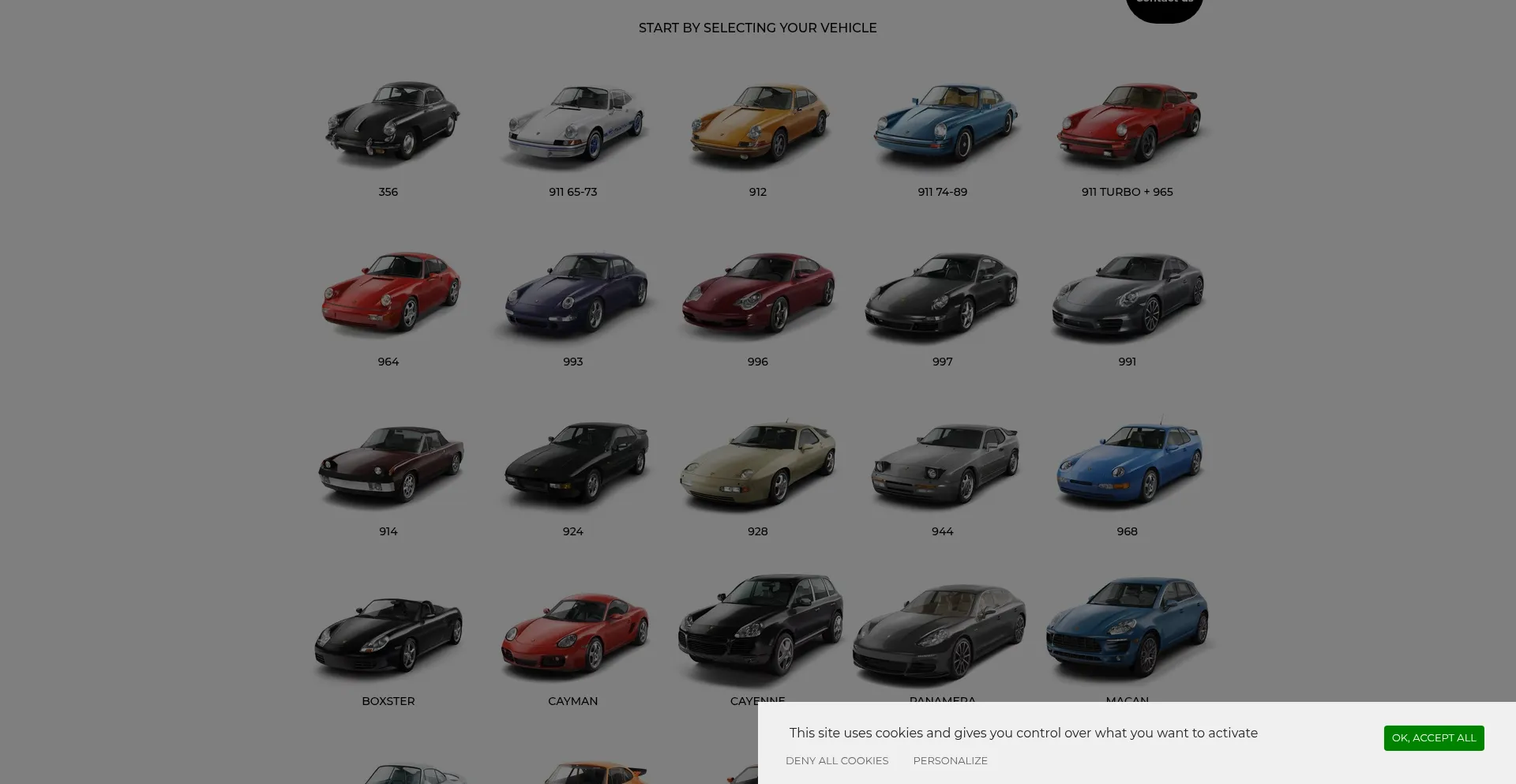Image resolution: width=1516 pixels, height=784 pixels.
Task: Select the blue 911 74-89 car
Action: tap(944, 122)
